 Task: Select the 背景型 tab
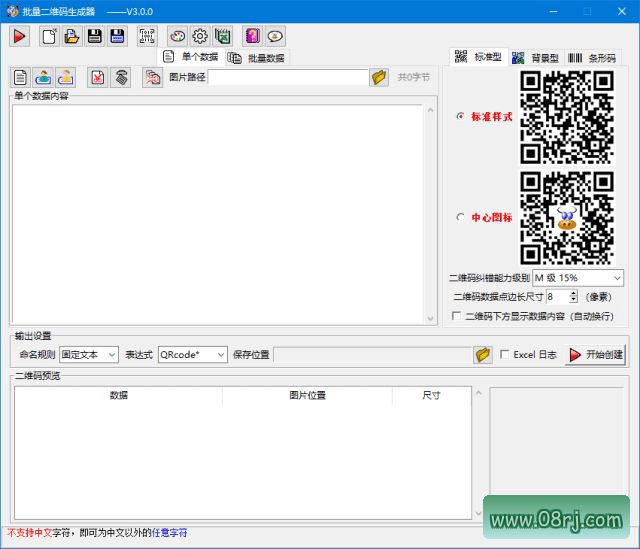pyautogui.click(x=536, y=58)
